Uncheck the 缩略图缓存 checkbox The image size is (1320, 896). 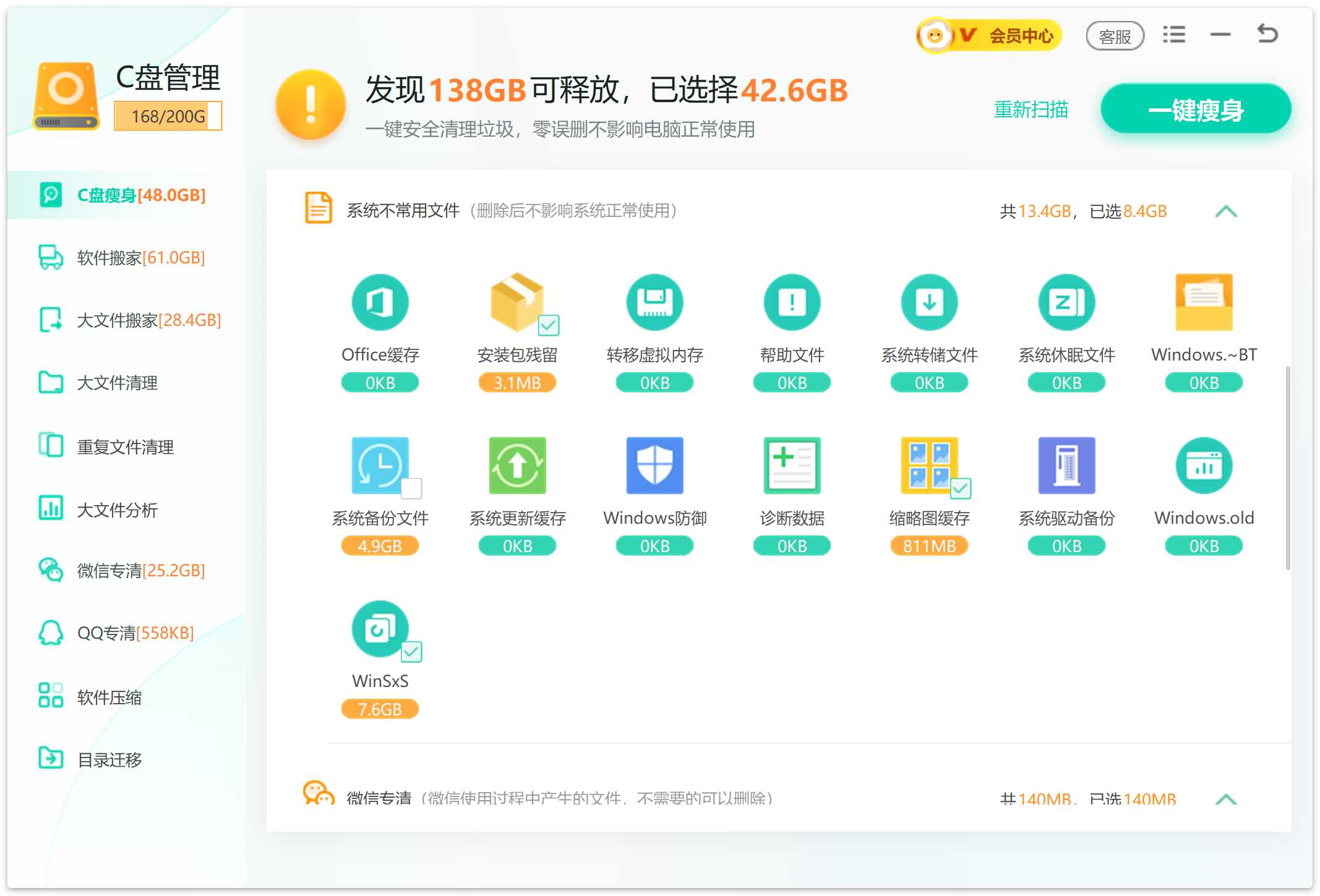pos(960,488)
